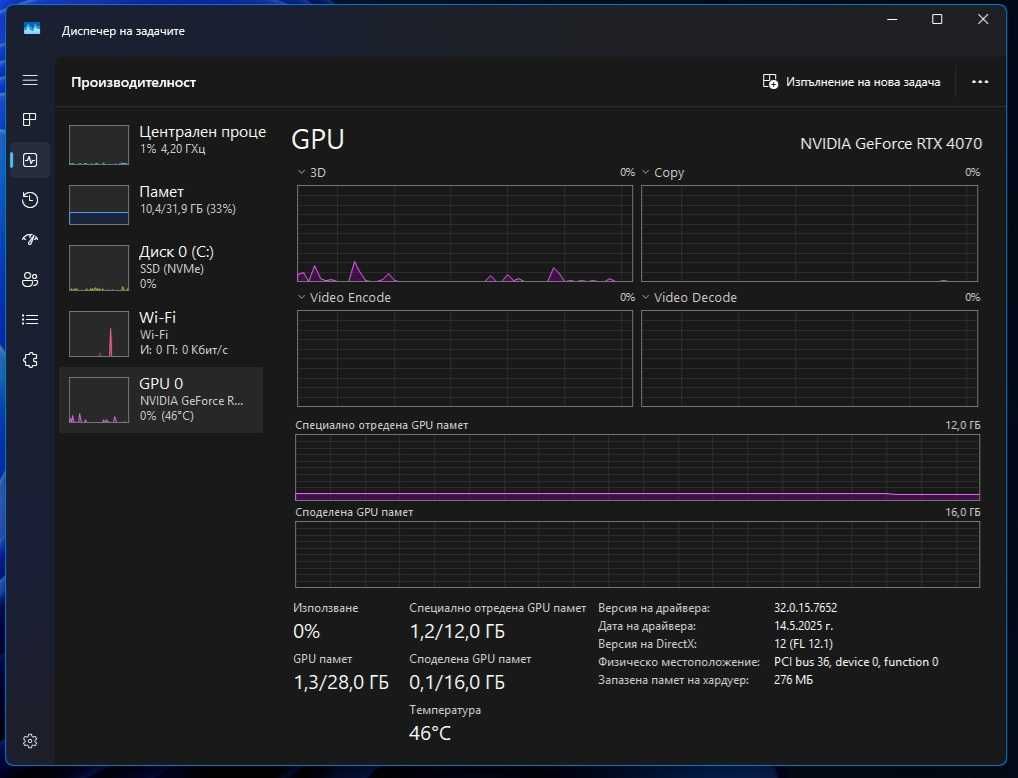
Task: Minimize the Task Manager window
Action: click(893, 19)
